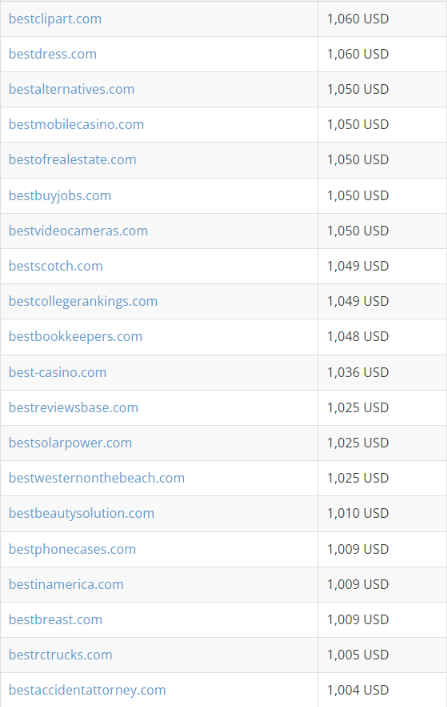The height and width of the screenshot is (707, 447).
Task: Open bestscotch.com listing
Action: coord(55,266)
